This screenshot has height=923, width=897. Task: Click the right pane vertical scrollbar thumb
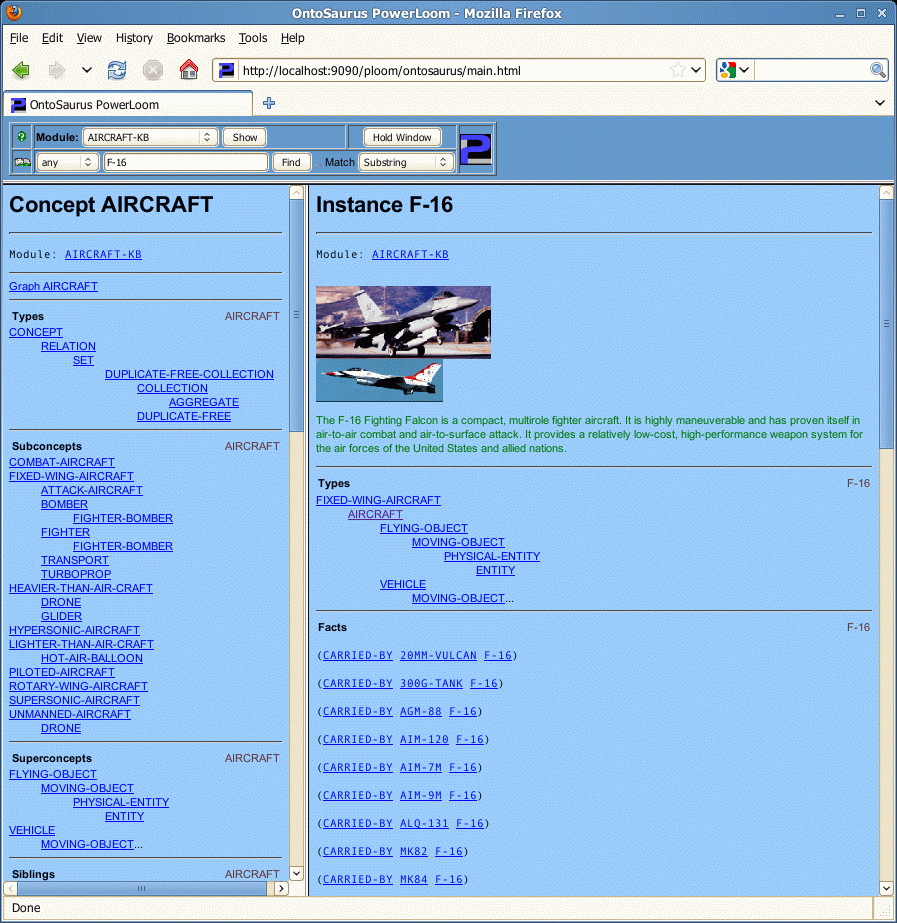tap(886, 324)
